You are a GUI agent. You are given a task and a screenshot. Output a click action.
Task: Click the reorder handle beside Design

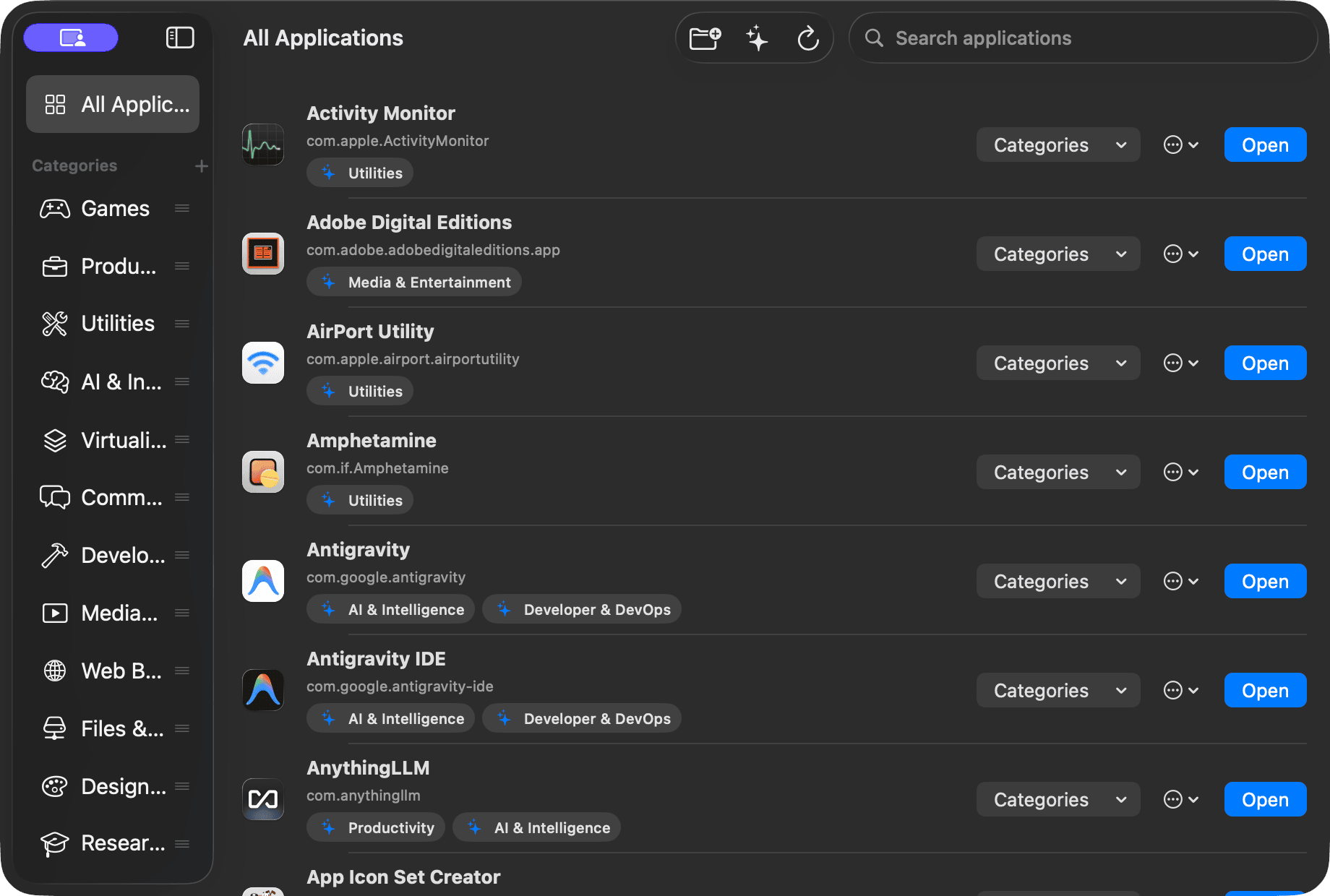point(182,786)
